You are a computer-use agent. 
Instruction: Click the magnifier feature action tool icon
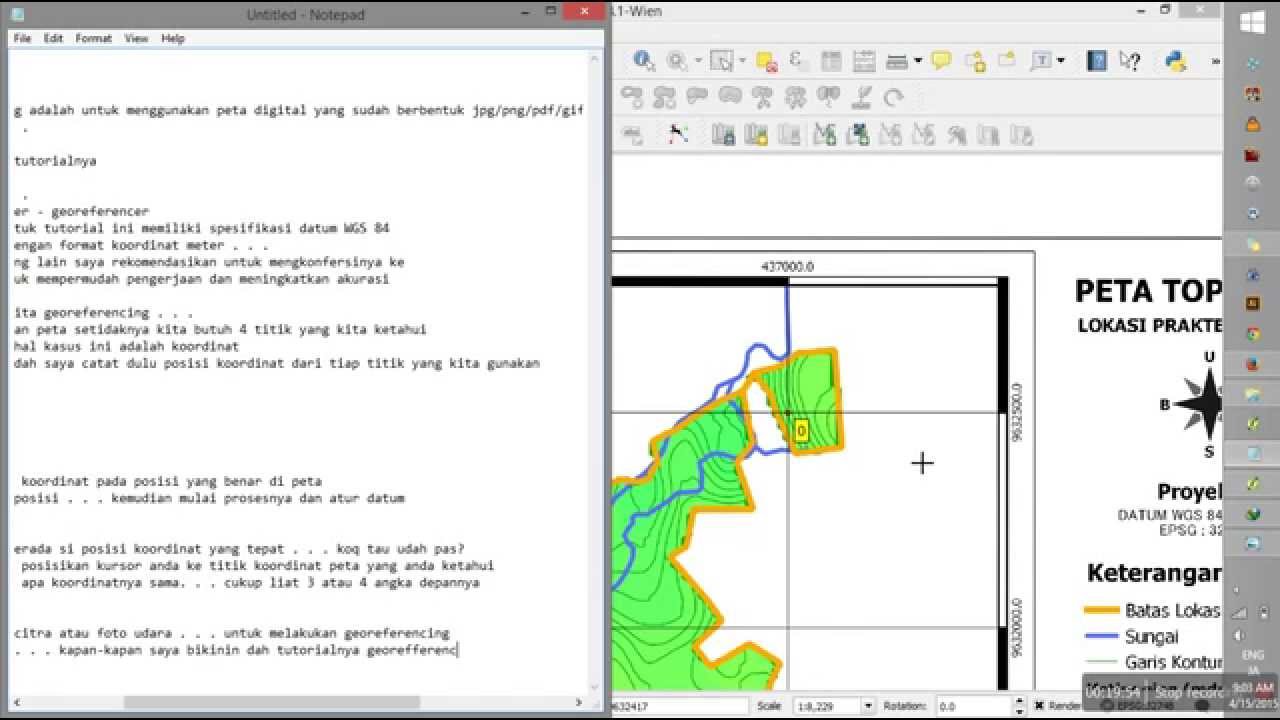point(677,61)
